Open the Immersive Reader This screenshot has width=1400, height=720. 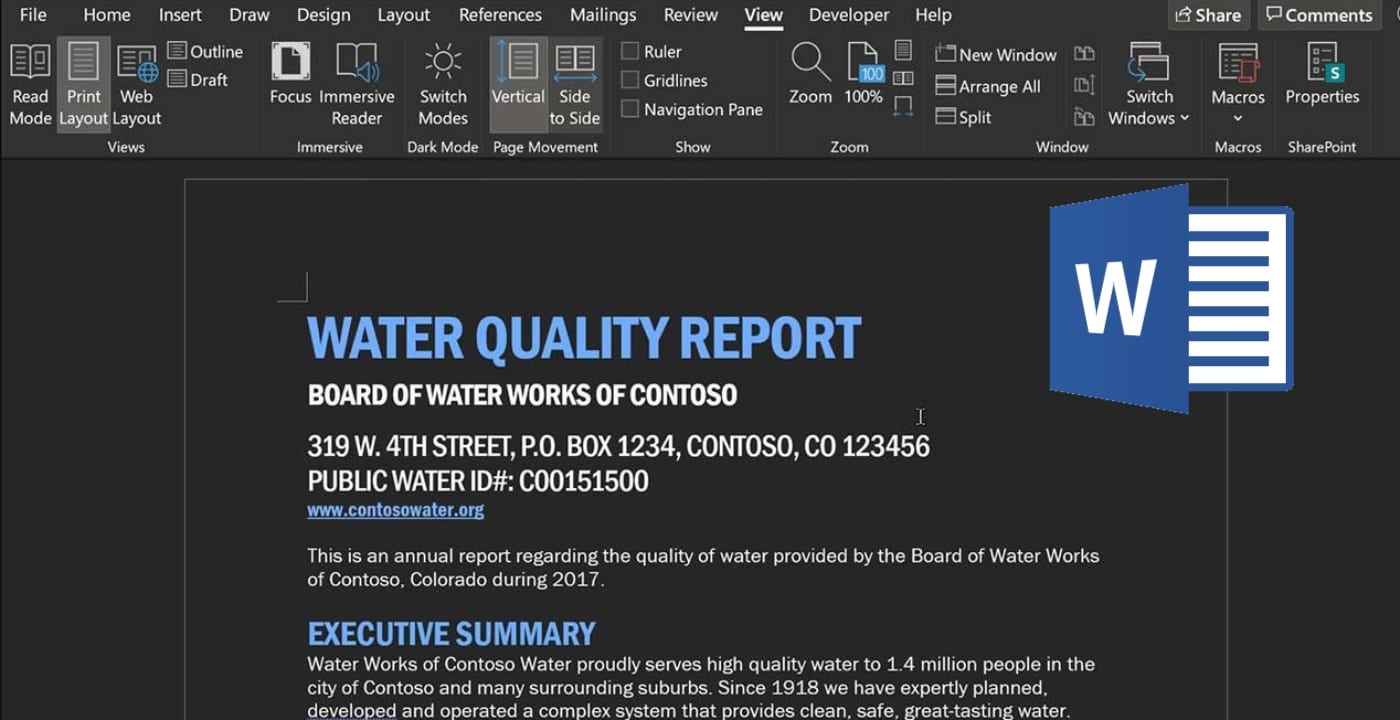357,84
